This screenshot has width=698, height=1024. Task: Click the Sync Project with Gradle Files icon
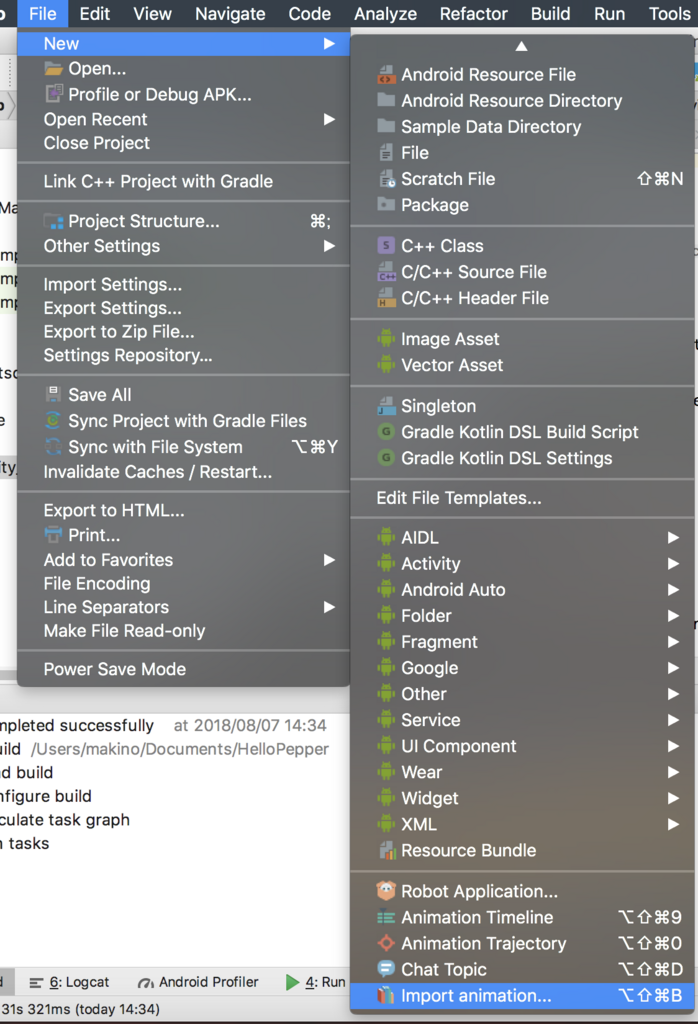coord(53,421)
